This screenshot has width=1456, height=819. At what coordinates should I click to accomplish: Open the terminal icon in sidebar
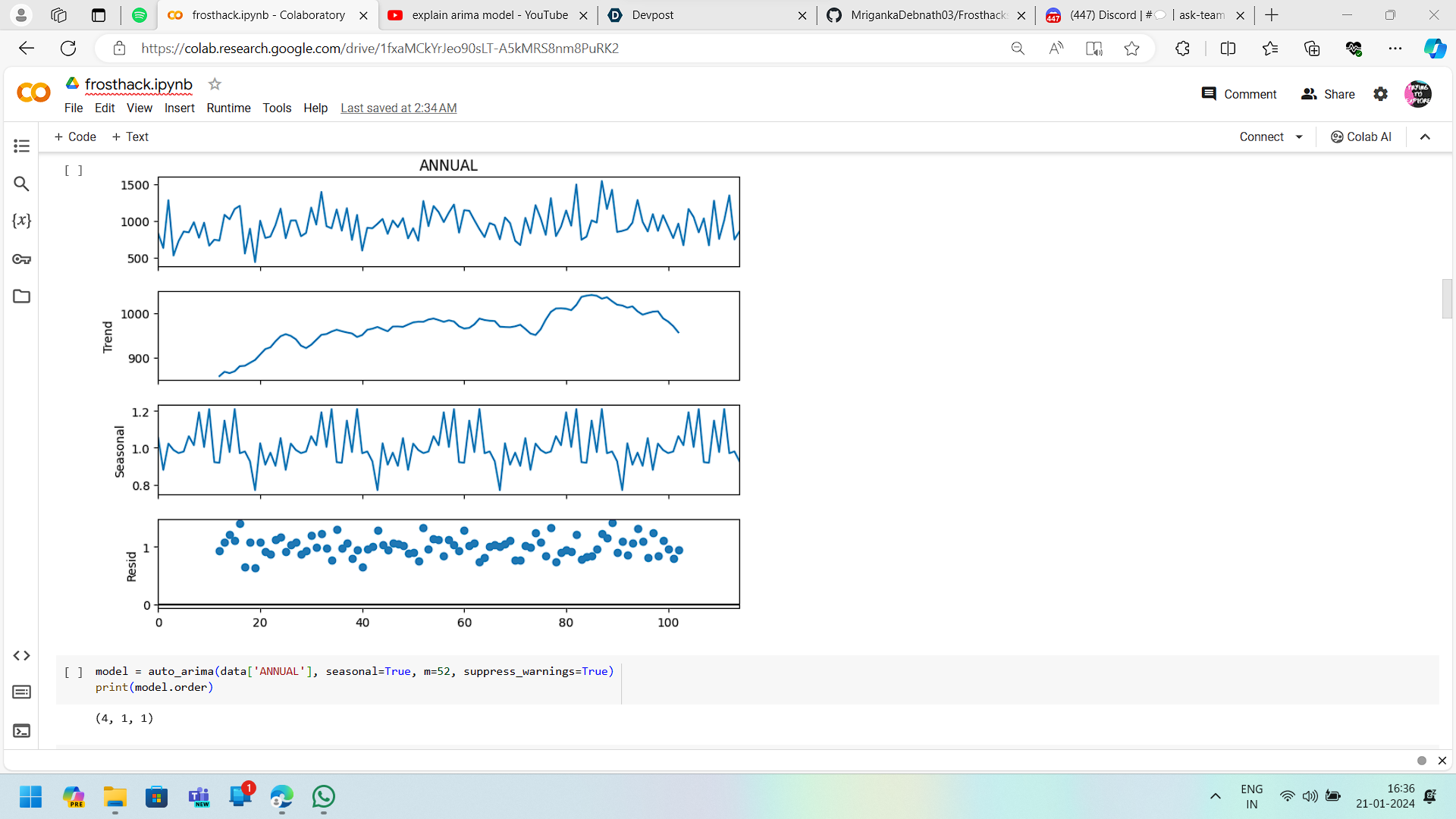coord(21,730)
